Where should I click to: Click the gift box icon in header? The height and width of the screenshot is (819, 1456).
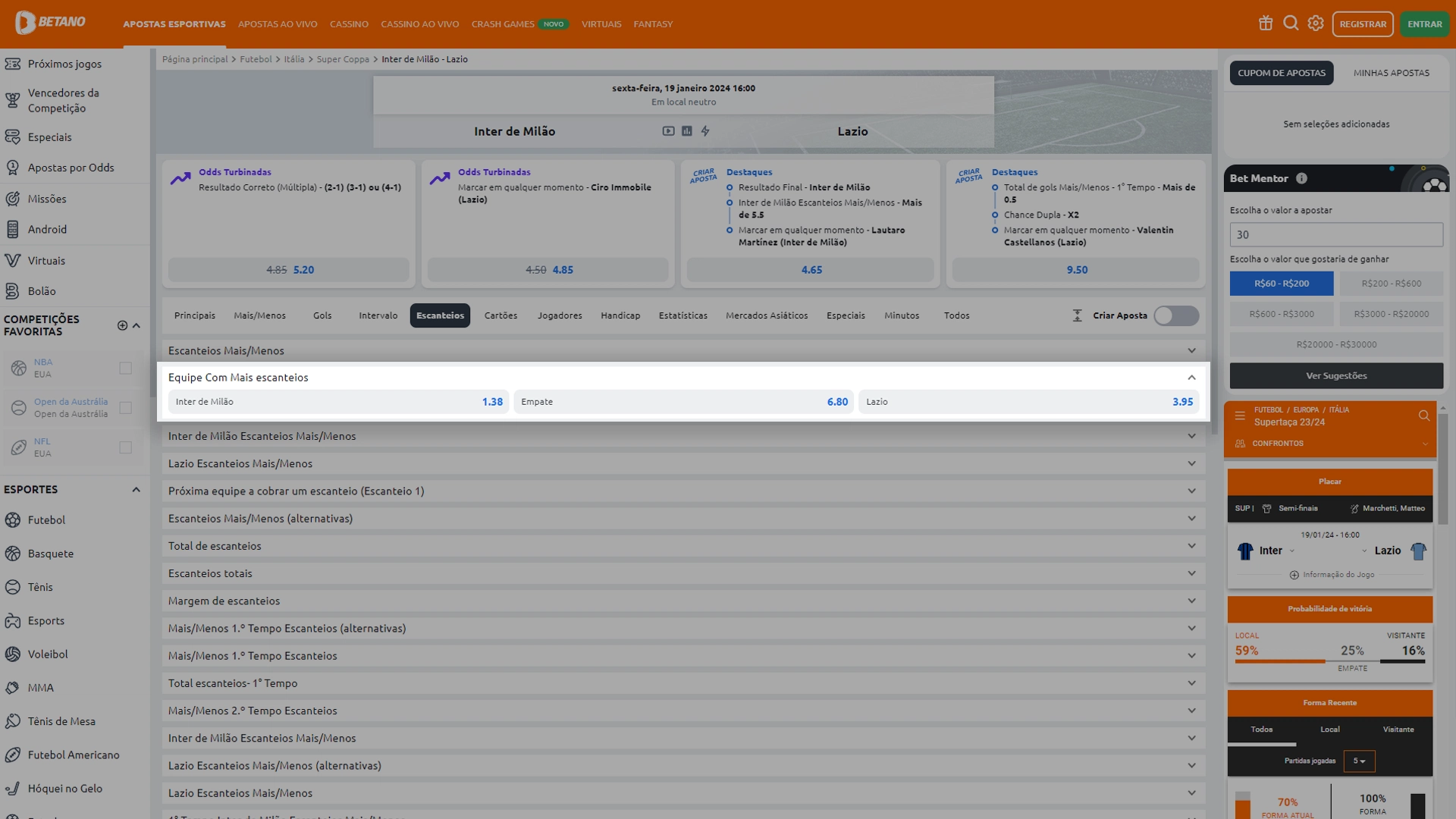point(1266,24)
